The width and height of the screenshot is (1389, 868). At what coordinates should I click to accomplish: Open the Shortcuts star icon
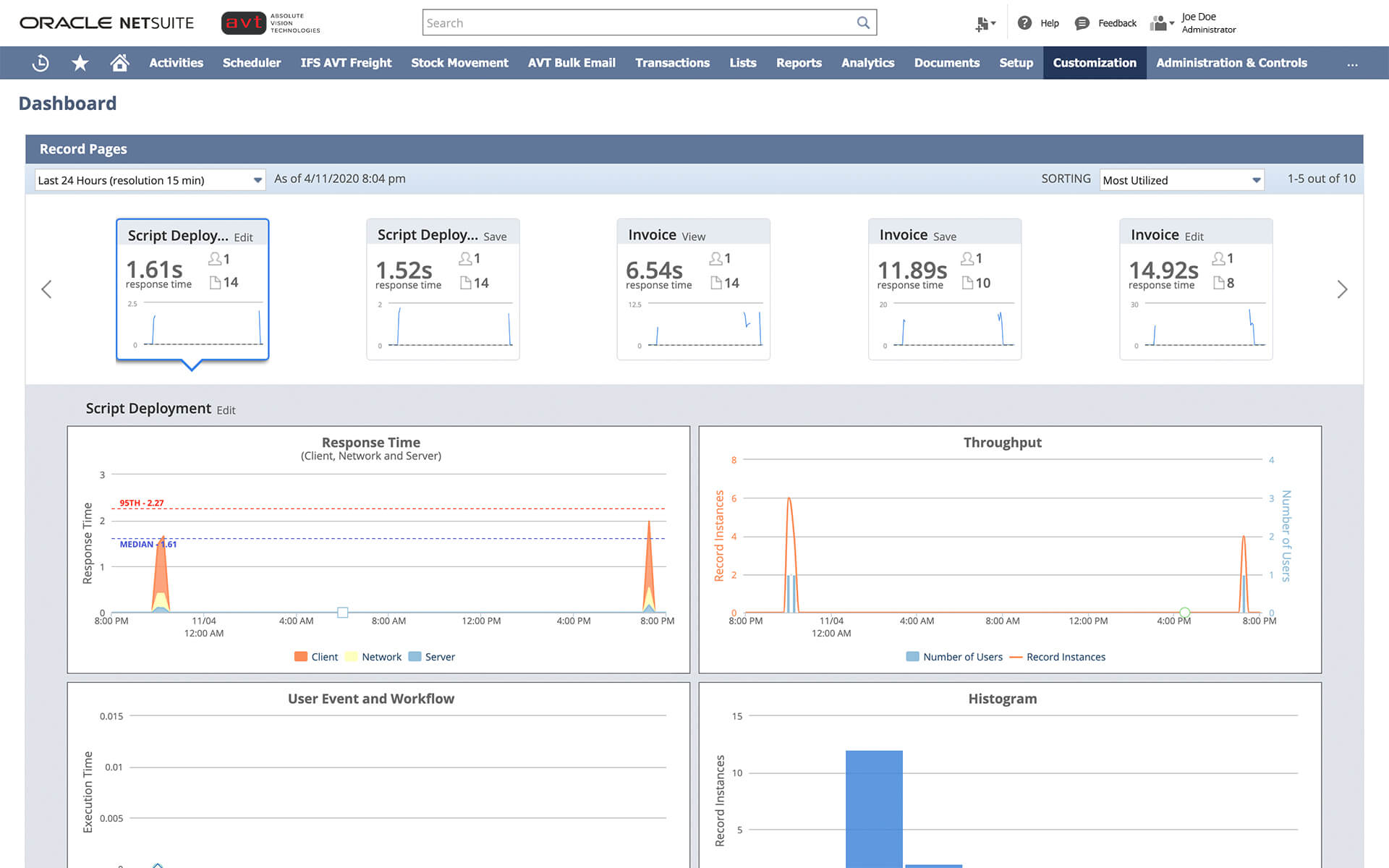pyautogui.click(x=80, y=63)
